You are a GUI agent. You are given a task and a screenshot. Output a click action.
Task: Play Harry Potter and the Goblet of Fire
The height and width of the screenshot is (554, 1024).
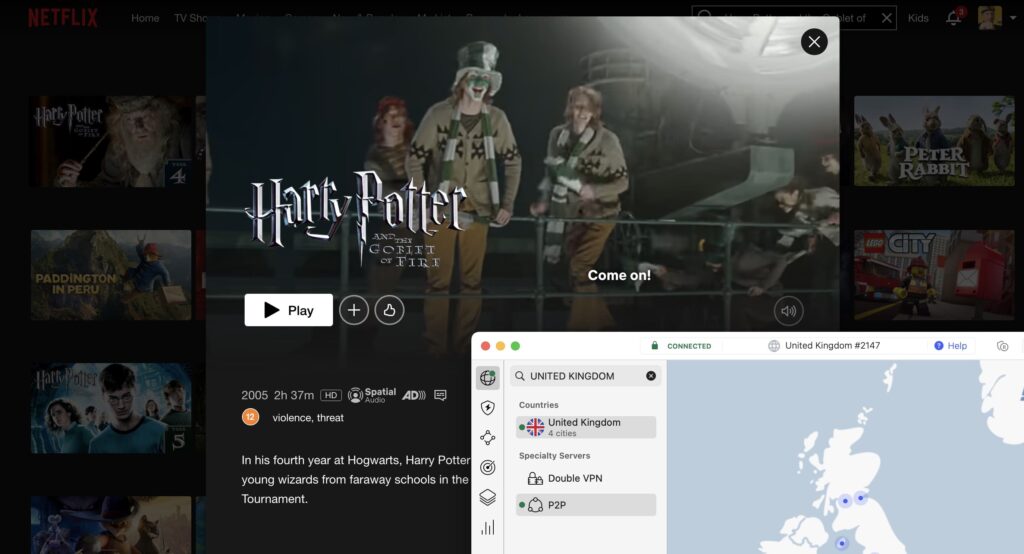(288, 310)
